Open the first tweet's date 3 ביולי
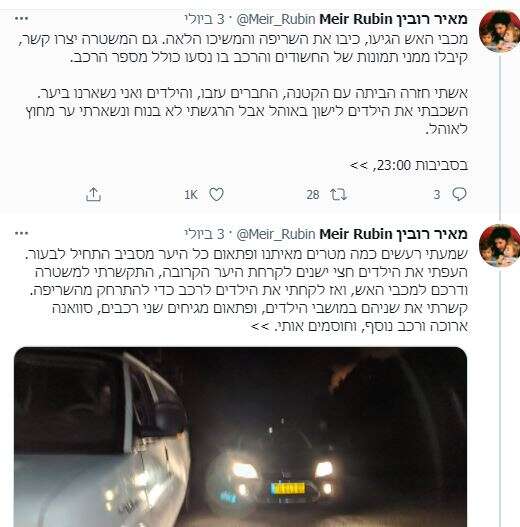 click(x=204, y=19)
